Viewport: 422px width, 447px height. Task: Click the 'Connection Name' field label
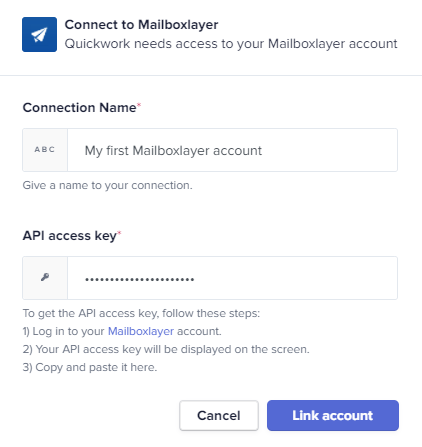79,108
